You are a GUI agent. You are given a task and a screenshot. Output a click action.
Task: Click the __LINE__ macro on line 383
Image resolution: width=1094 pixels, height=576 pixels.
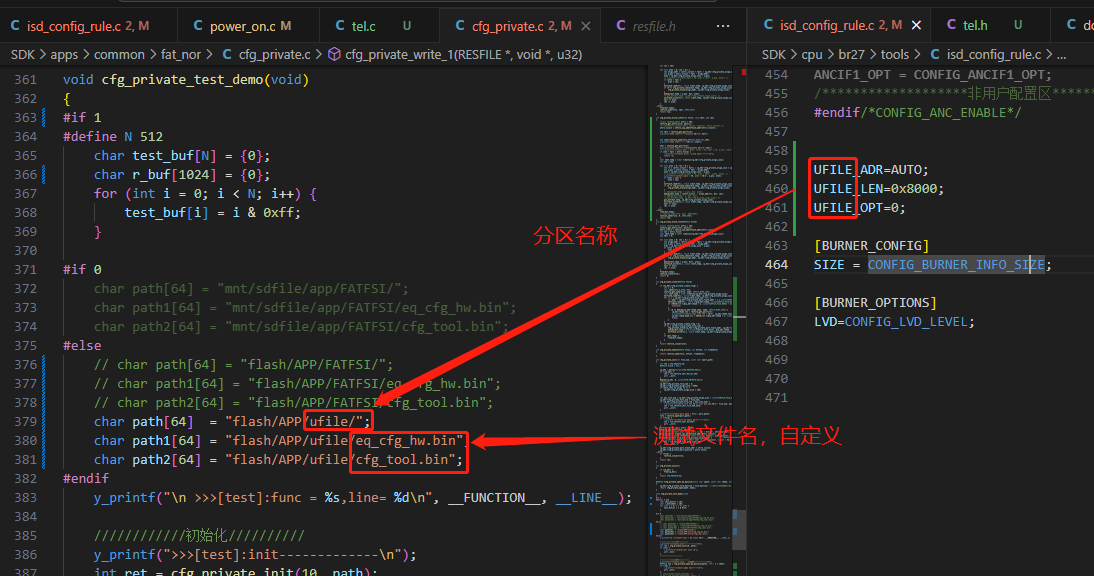tap(587, 497)
